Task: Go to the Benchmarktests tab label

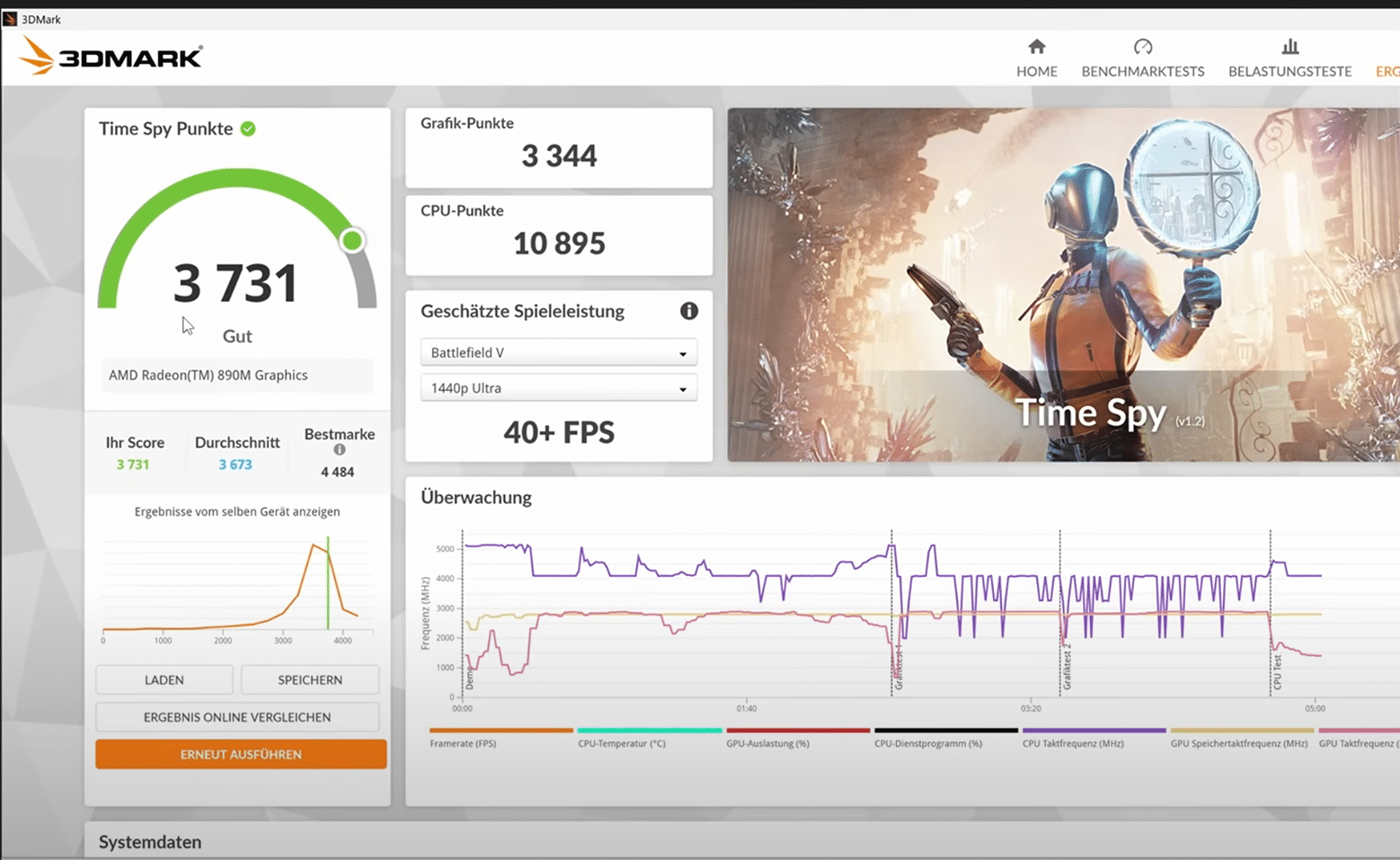Action: pyautogui.click(x=1142, y=72)
